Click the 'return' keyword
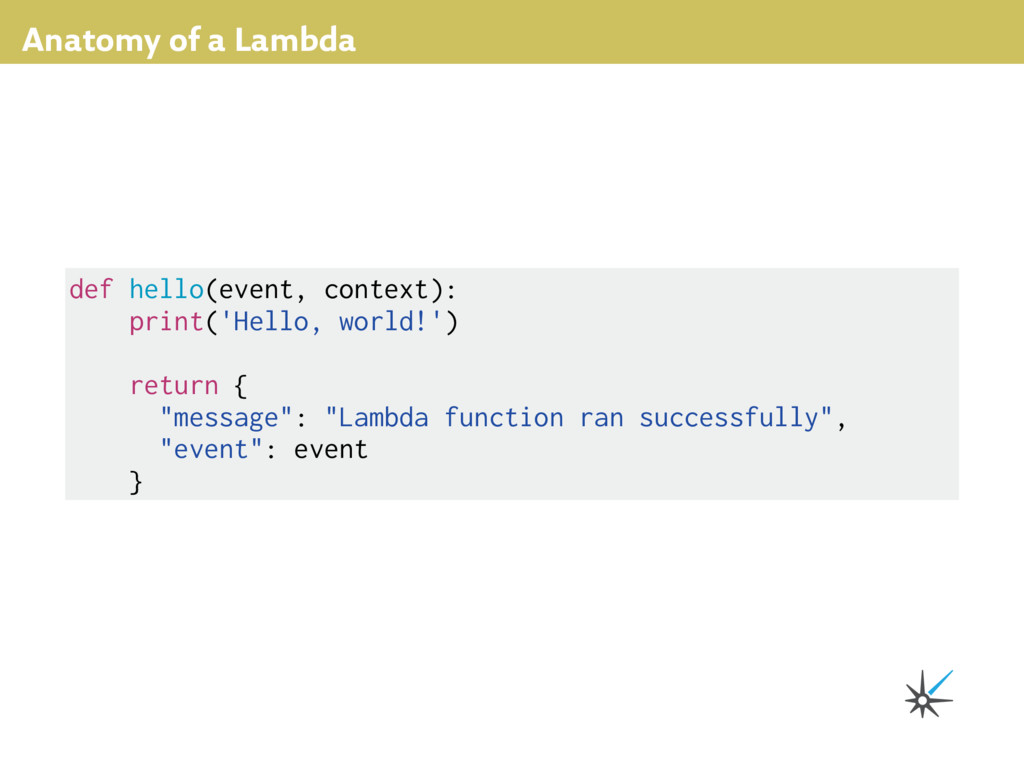The image size is (1024, 768). [173, 385]
